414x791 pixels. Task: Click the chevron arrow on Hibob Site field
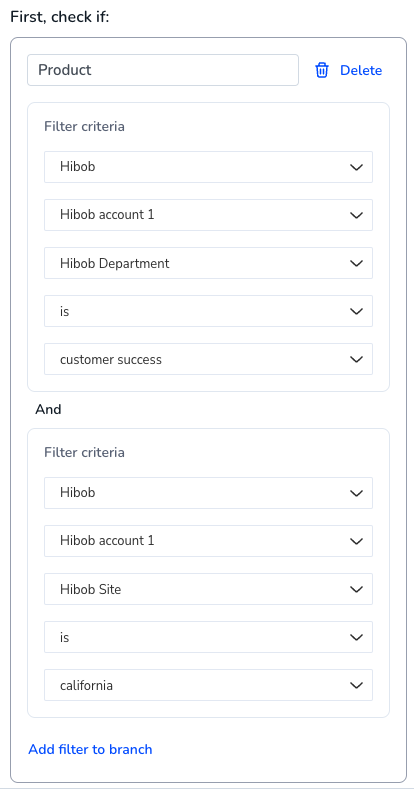[356, 589]
